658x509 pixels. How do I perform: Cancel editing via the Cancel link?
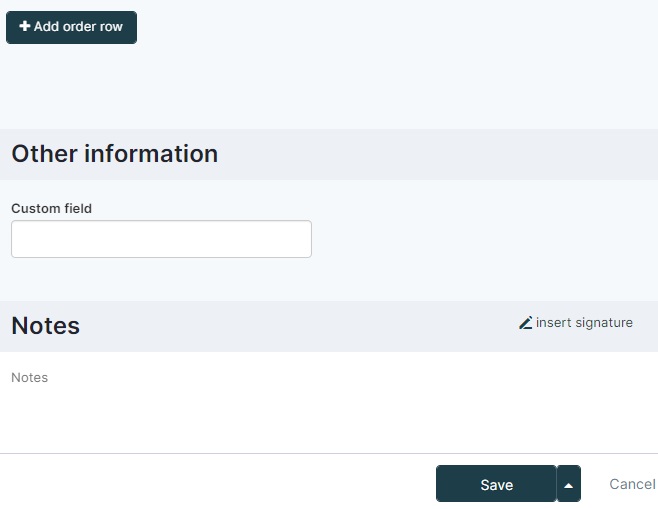[x=632, y=484]
